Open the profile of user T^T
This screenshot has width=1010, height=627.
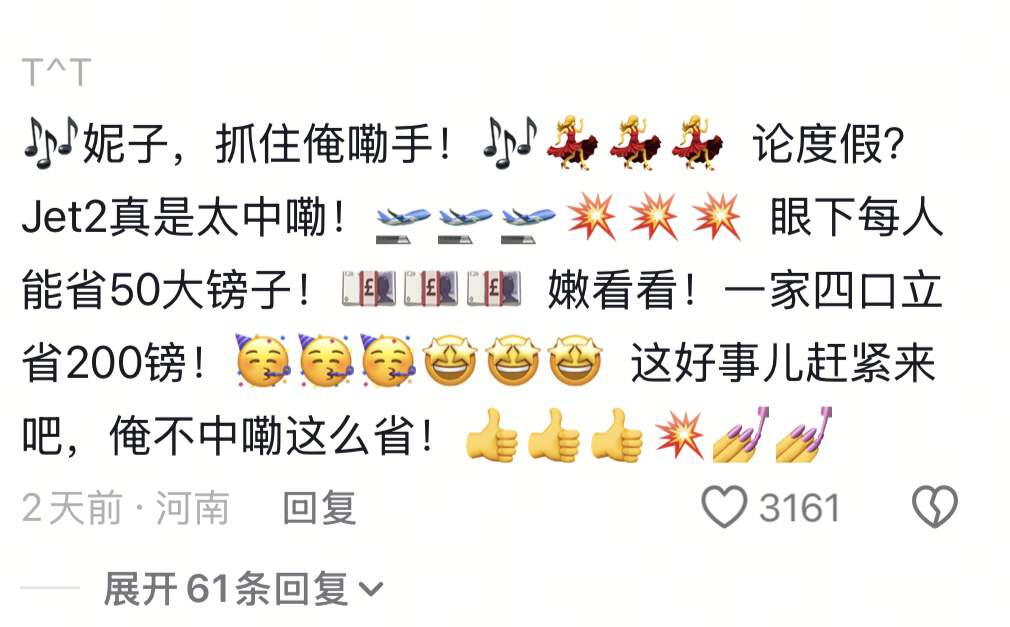tap(56, 72)
